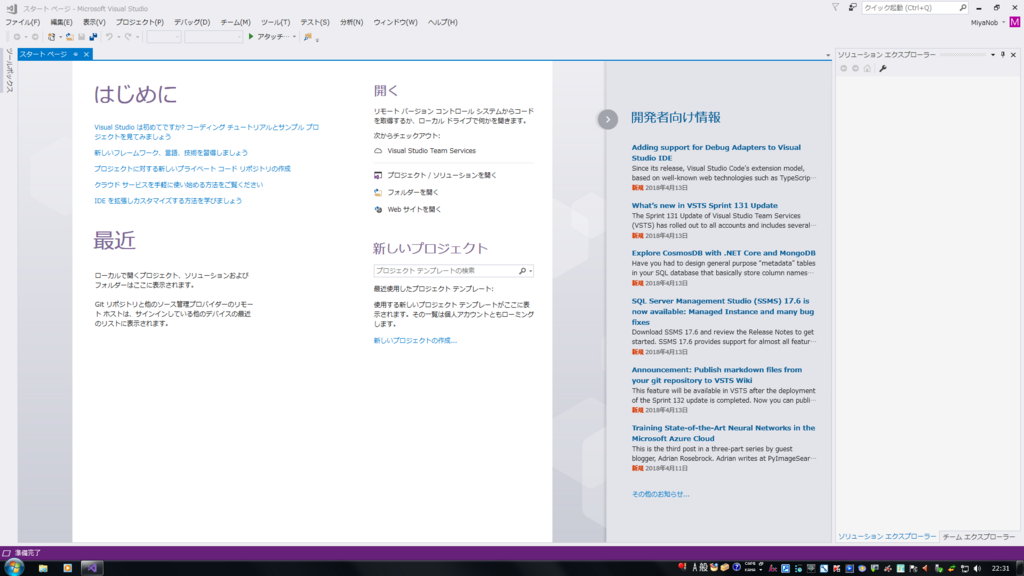
Task: Pin the Solution Explorer panel
Action: pyautogui.click(x=1003, y=55)
